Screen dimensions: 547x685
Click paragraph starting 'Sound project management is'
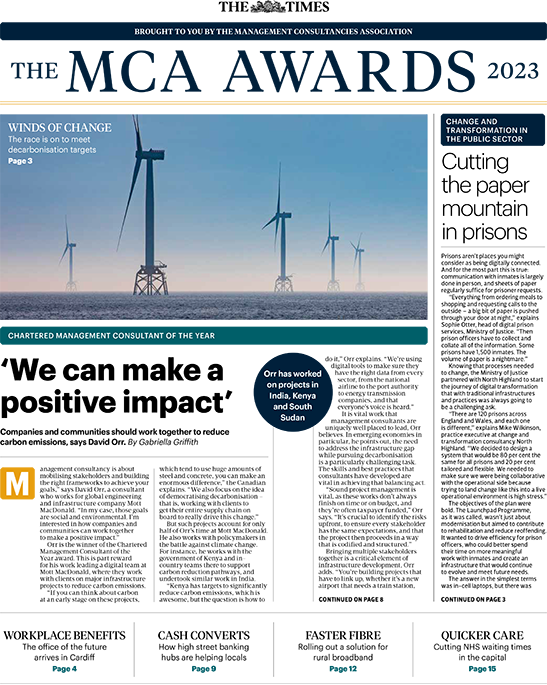click(x=372, y=517)
